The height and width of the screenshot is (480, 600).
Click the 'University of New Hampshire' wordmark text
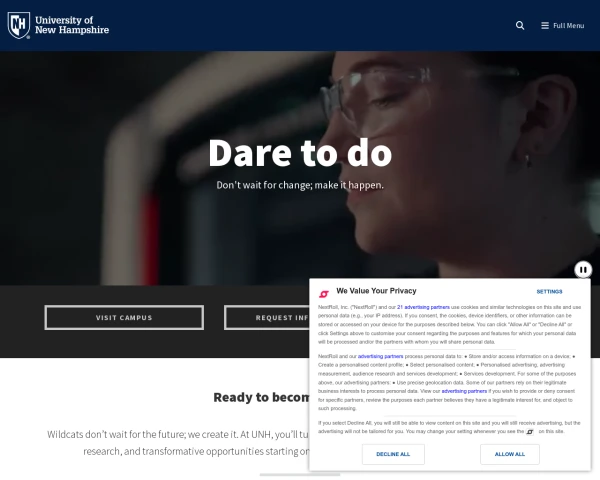(x=72, y=25)
